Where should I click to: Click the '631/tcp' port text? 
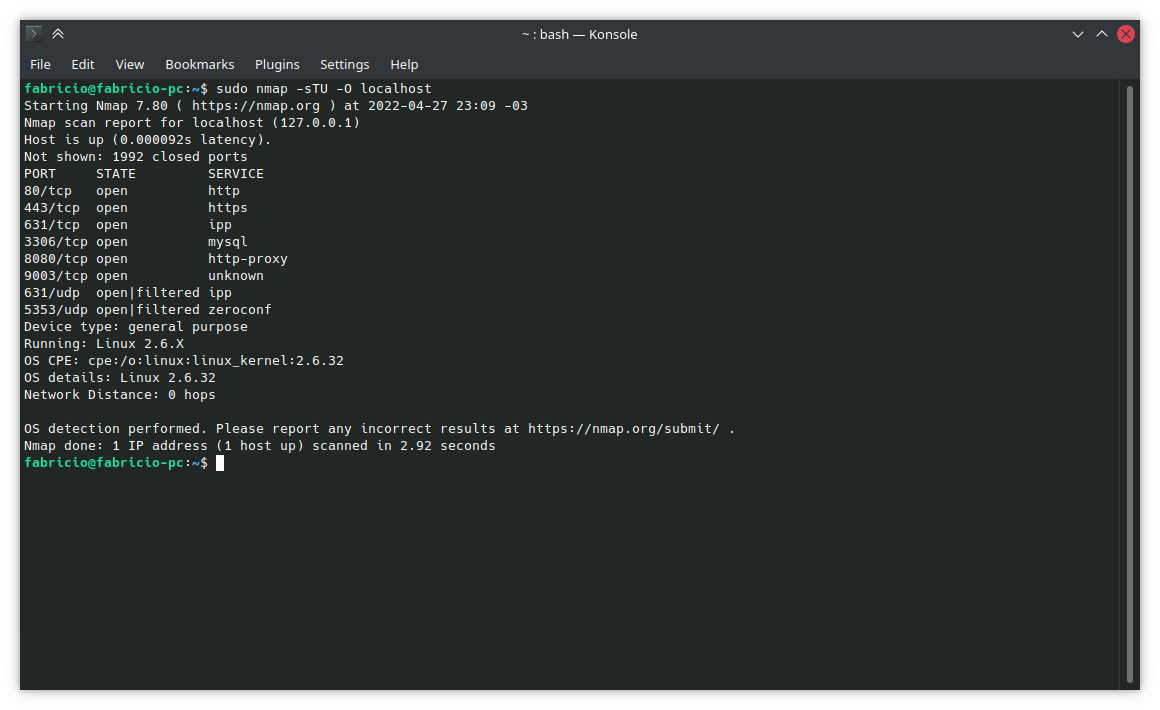click(x=52, y=225)
